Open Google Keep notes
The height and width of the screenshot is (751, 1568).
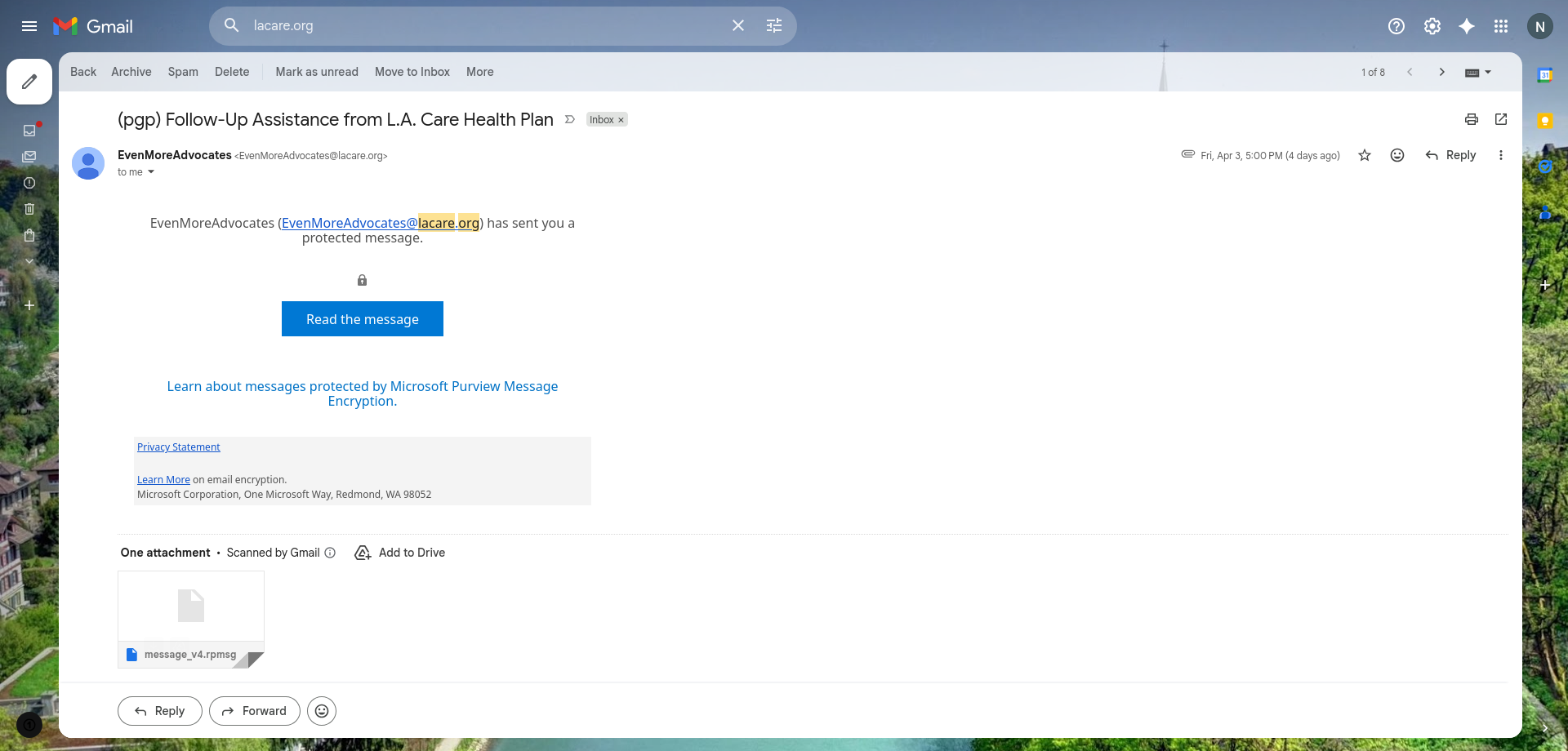(x=1546, y=121)
